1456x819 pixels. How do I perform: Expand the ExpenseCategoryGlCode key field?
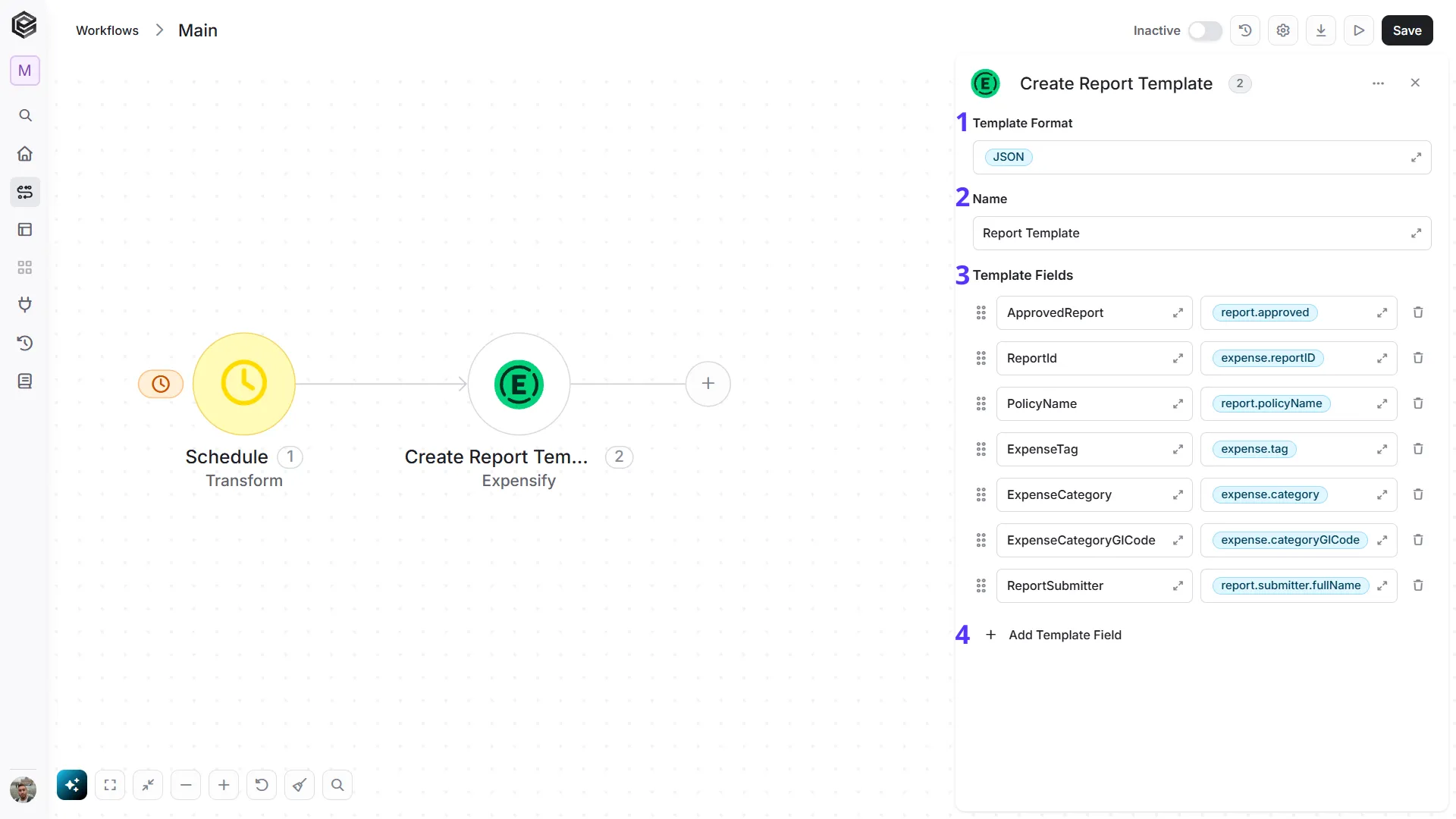coord(1178,540)
